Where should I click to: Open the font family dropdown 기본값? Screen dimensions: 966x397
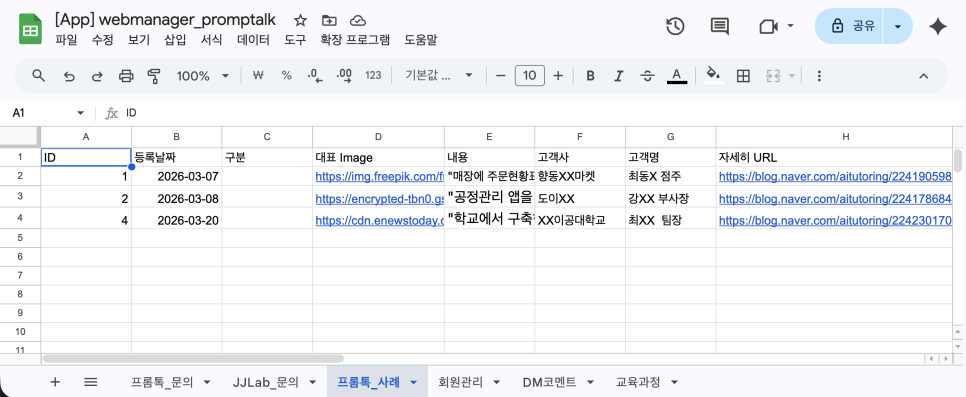coord(439,76)
